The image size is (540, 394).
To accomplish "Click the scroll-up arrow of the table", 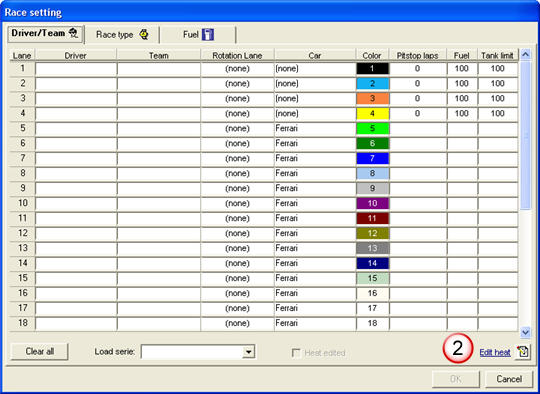I will pos(525,54).
